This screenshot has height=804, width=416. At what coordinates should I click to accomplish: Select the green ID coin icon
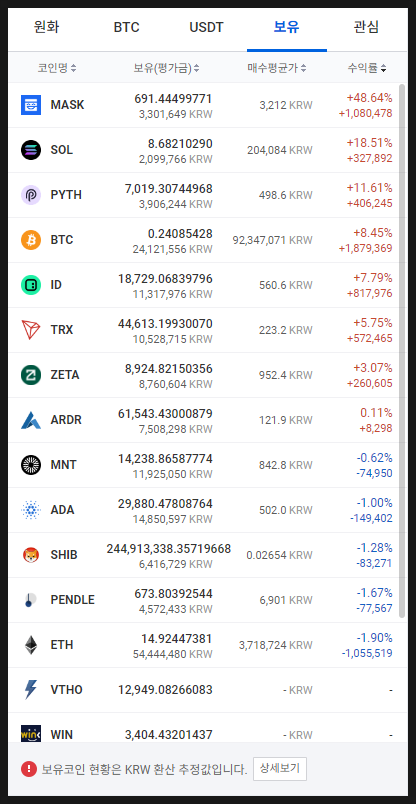coord(31,285)
